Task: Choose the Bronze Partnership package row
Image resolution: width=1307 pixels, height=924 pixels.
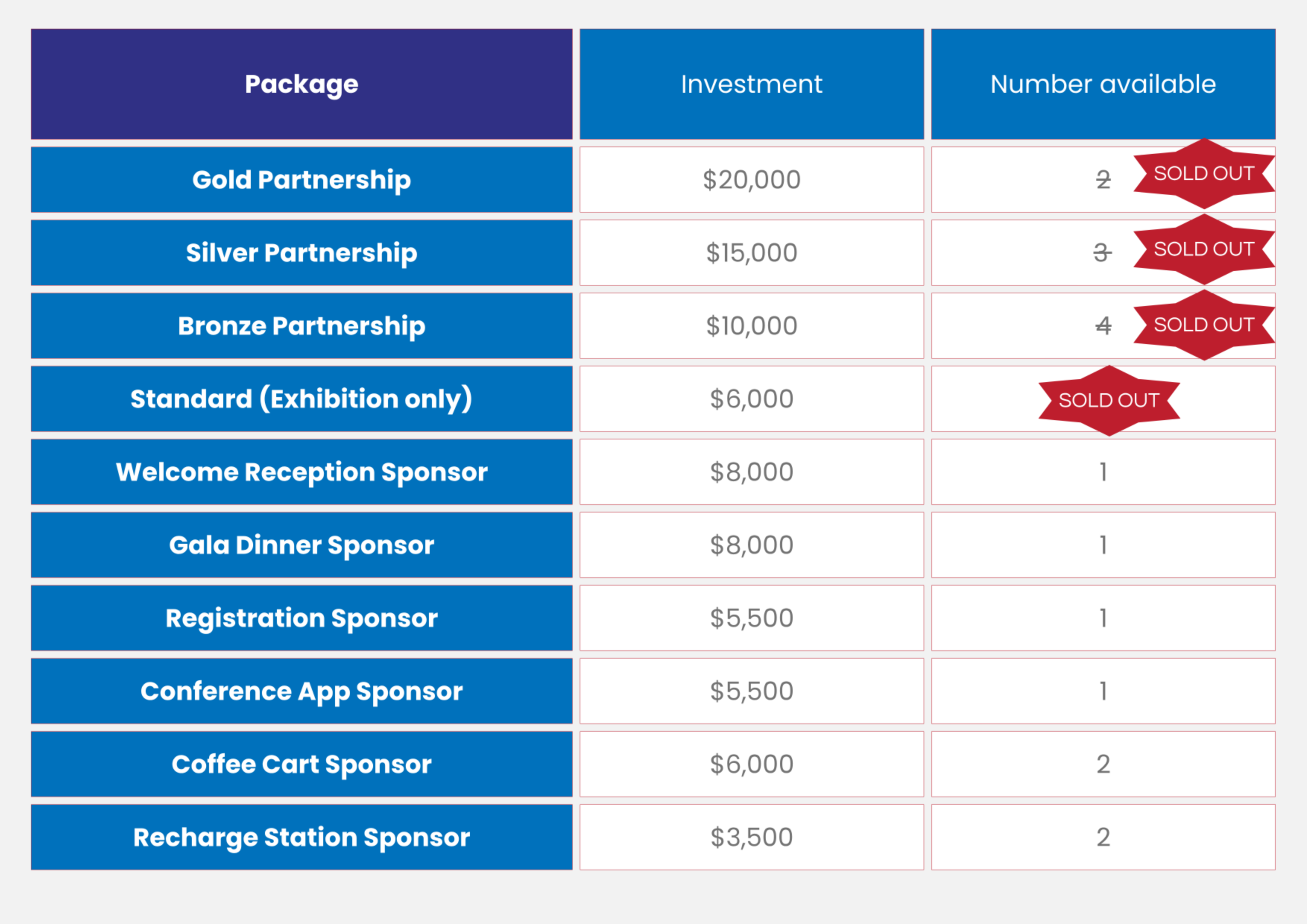Action: [x=301, y=326]
